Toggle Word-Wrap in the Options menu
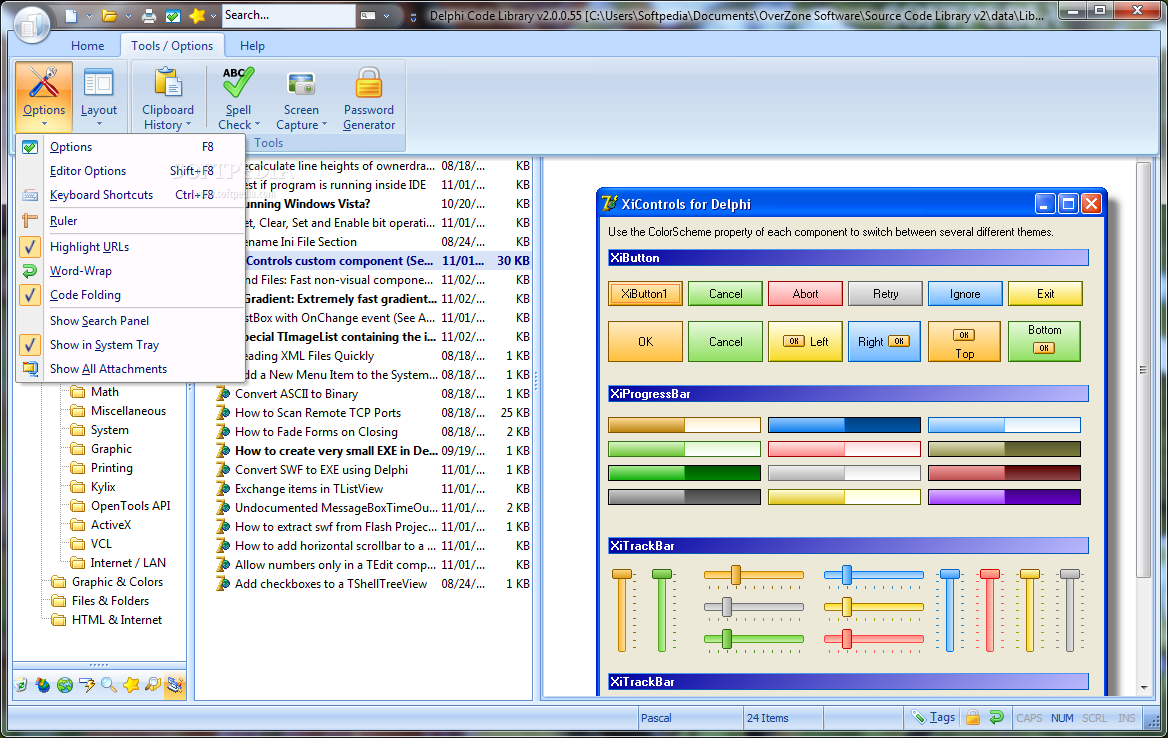 [x=131, y=271]
